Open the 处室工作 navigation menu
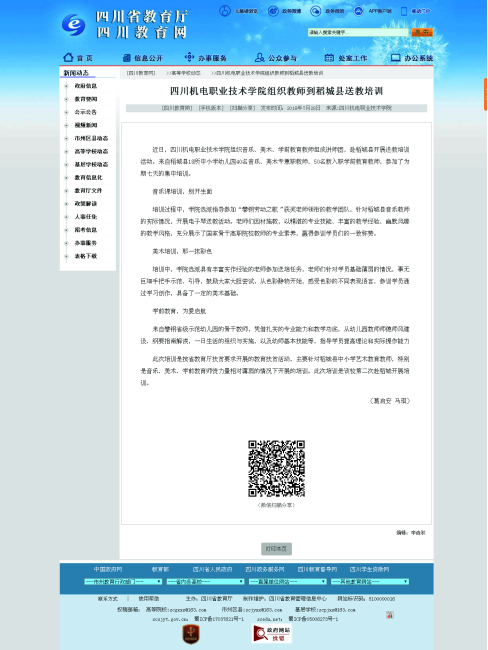 [346, 58]
